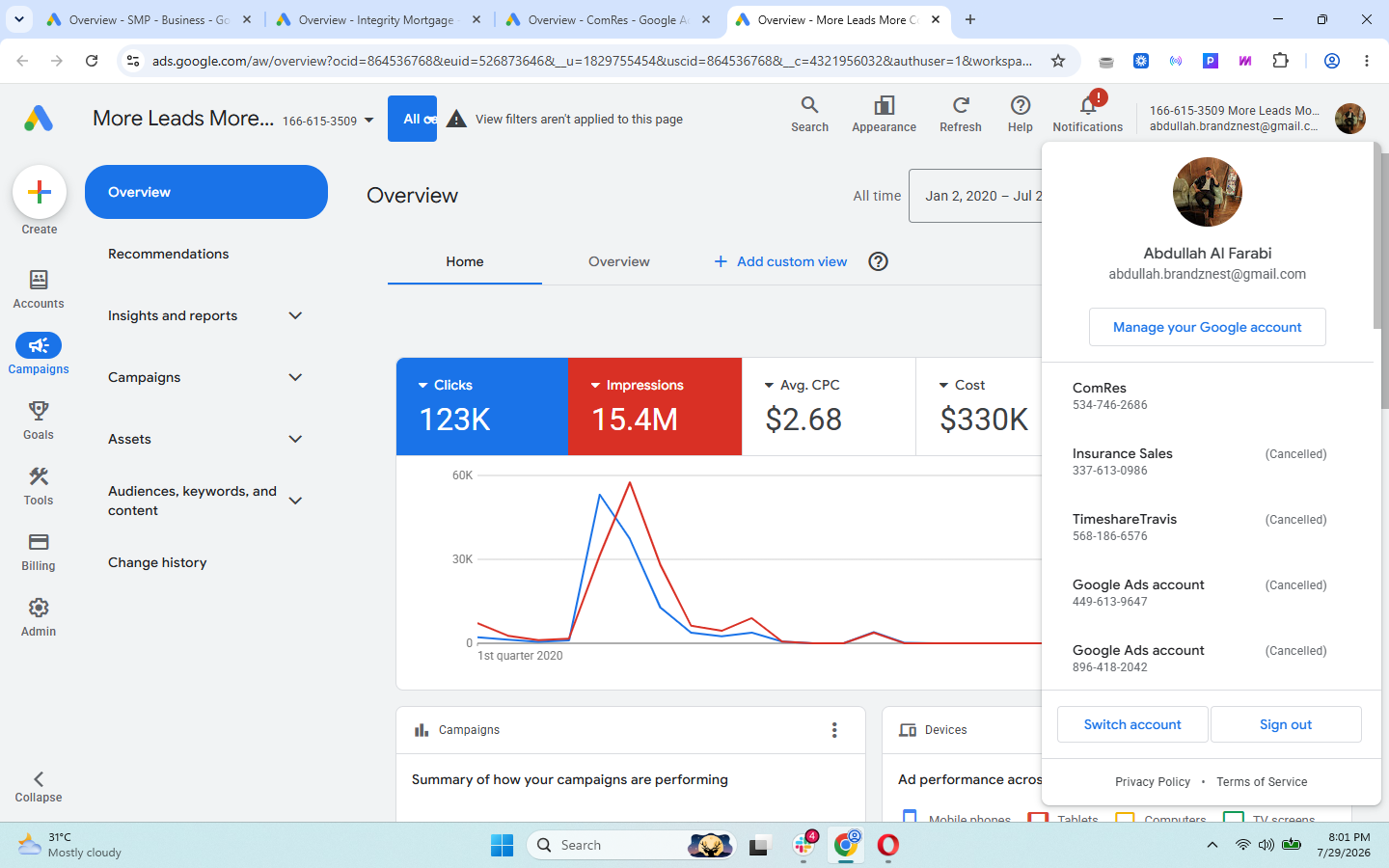1389x868 pixels.
Task: Click the Windows taskbar Search box
Action: (631, 845)
